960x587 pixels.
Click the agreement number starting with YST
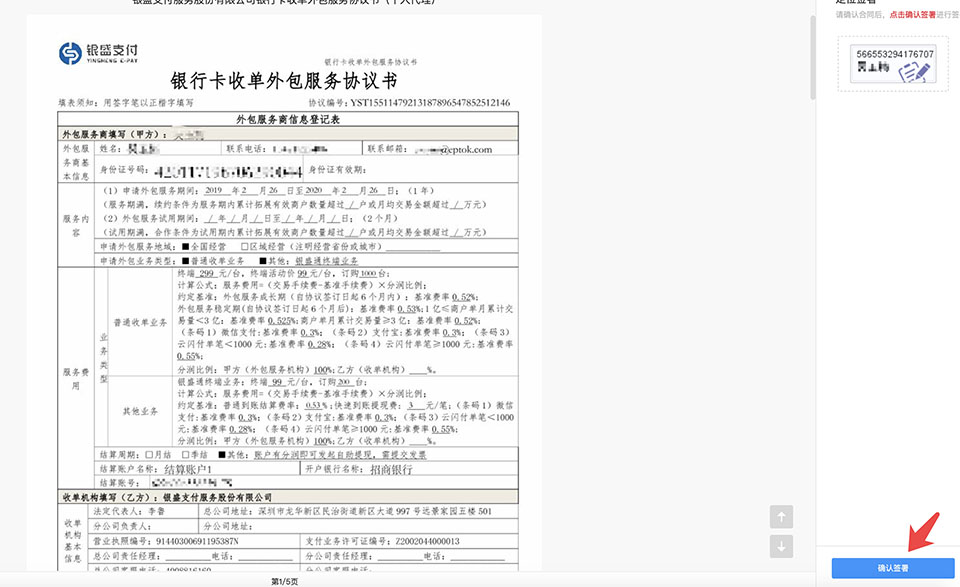point(430,103)
